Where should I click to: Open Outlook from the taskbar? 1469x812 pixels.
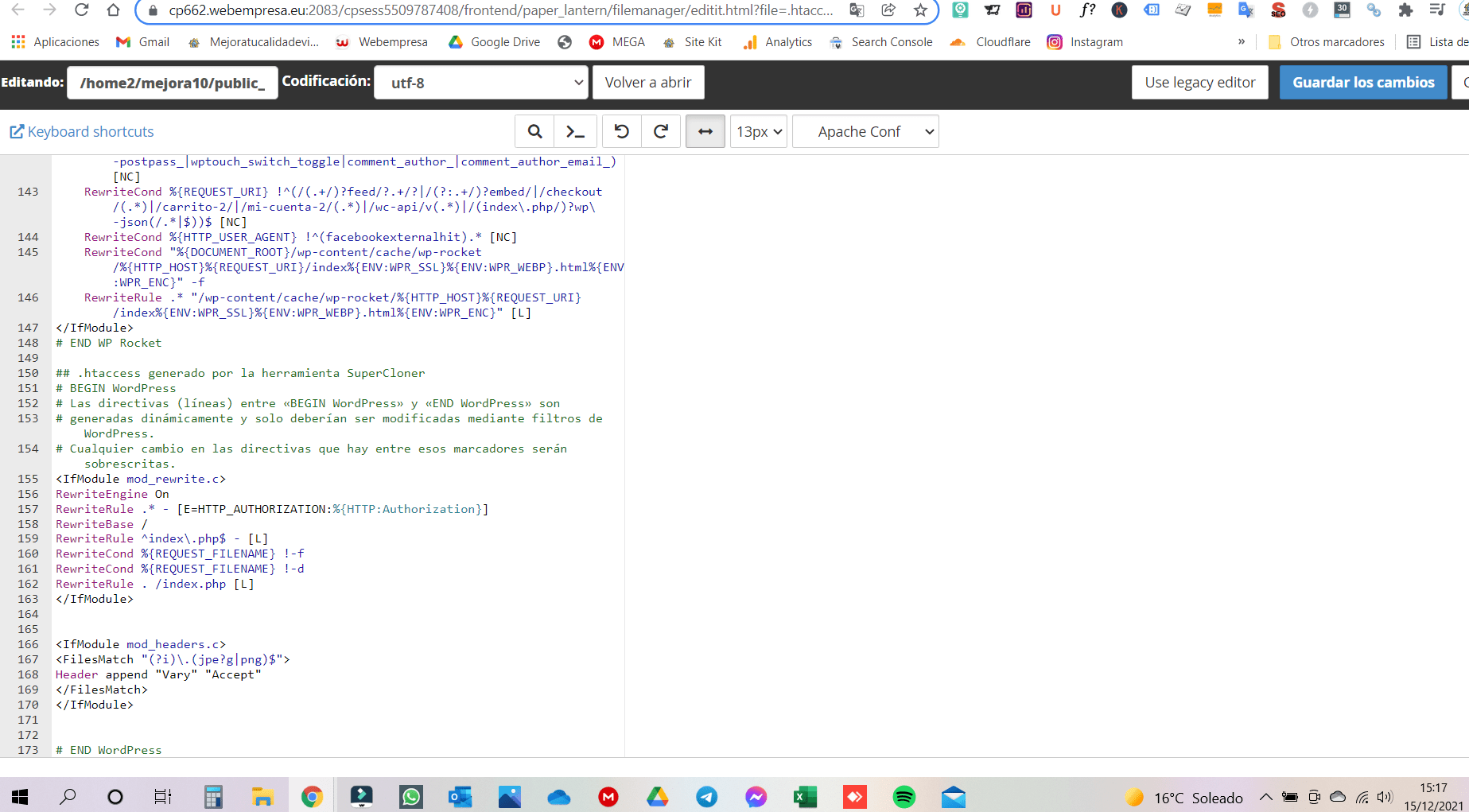coord(461,796)
